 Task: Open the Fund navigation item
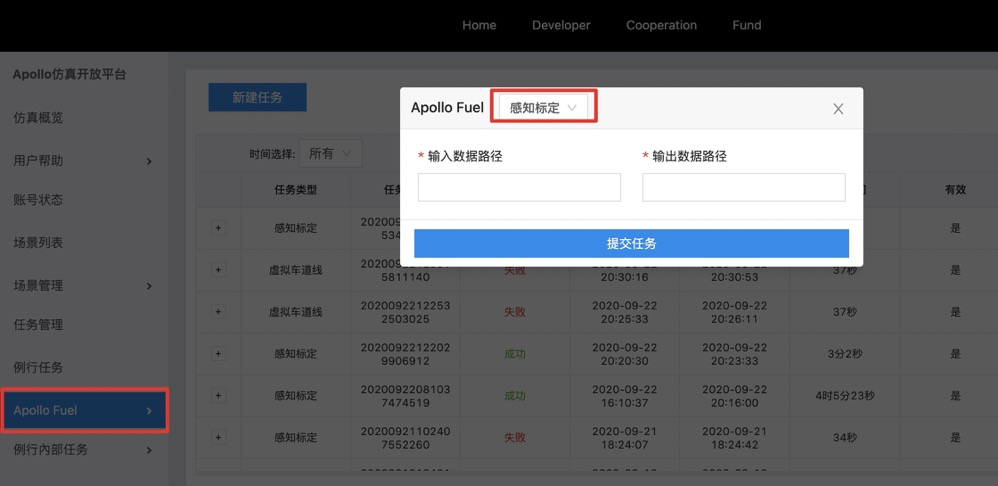(x=747, y=25)
